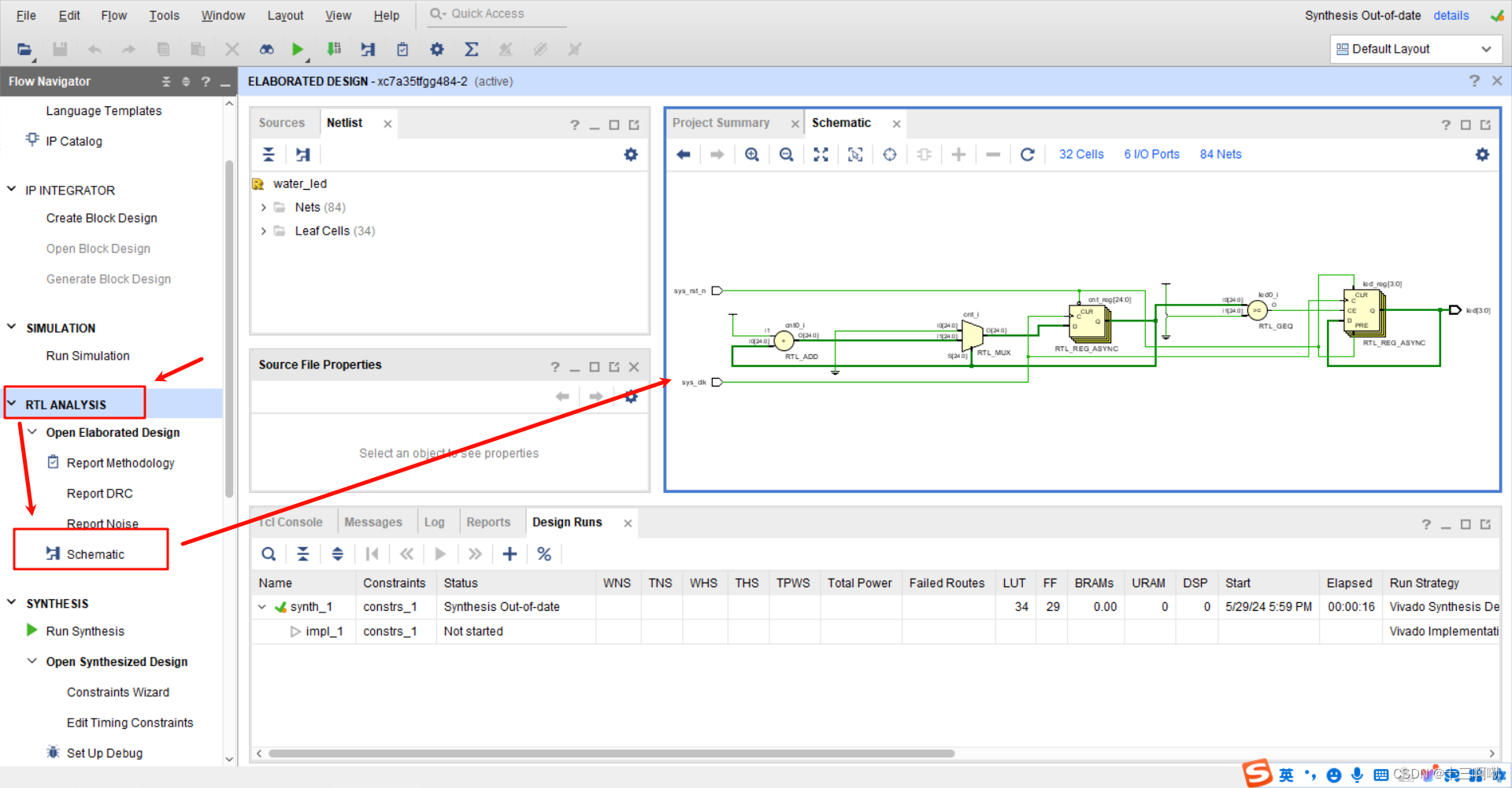The image size is (1512, 788).
Task: Open schematic from Netlist panel toolbar
Action: tap(303, 154)
